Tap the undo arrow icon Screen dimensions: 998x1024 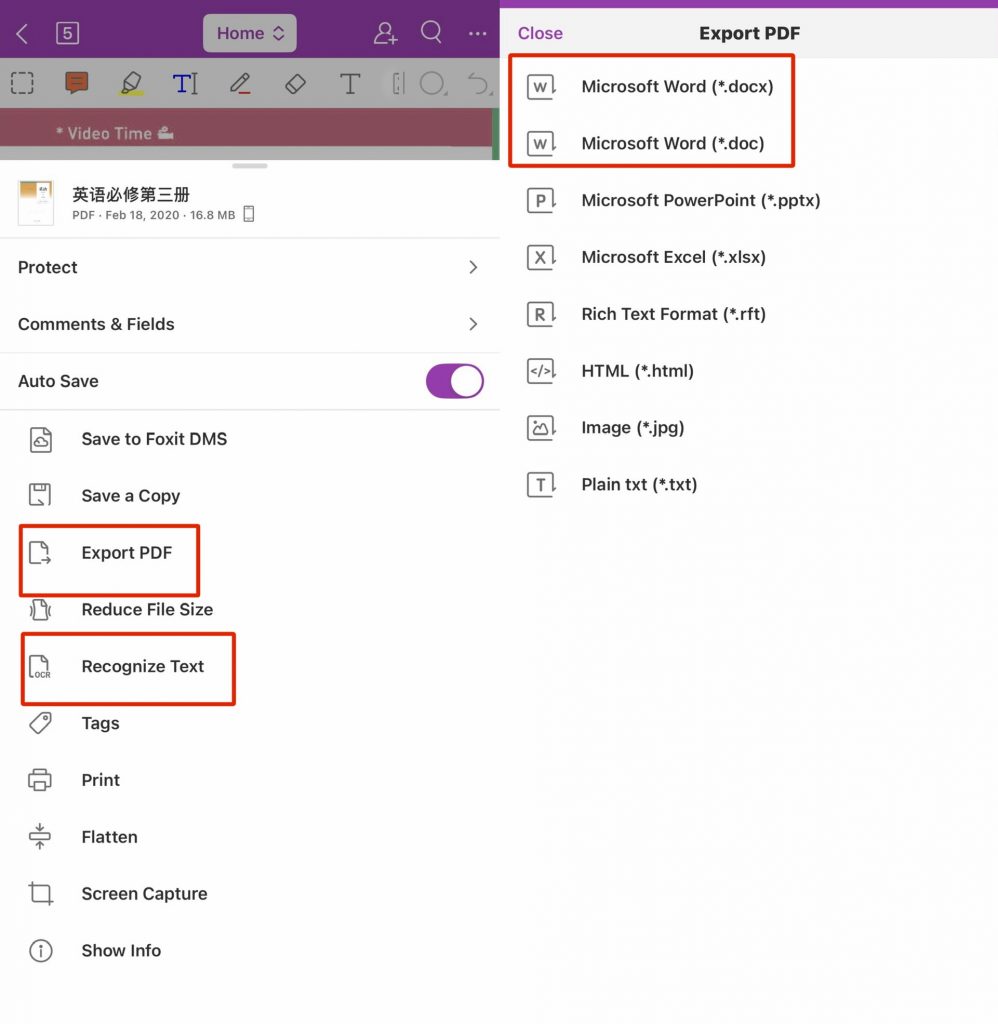[478, 84]
